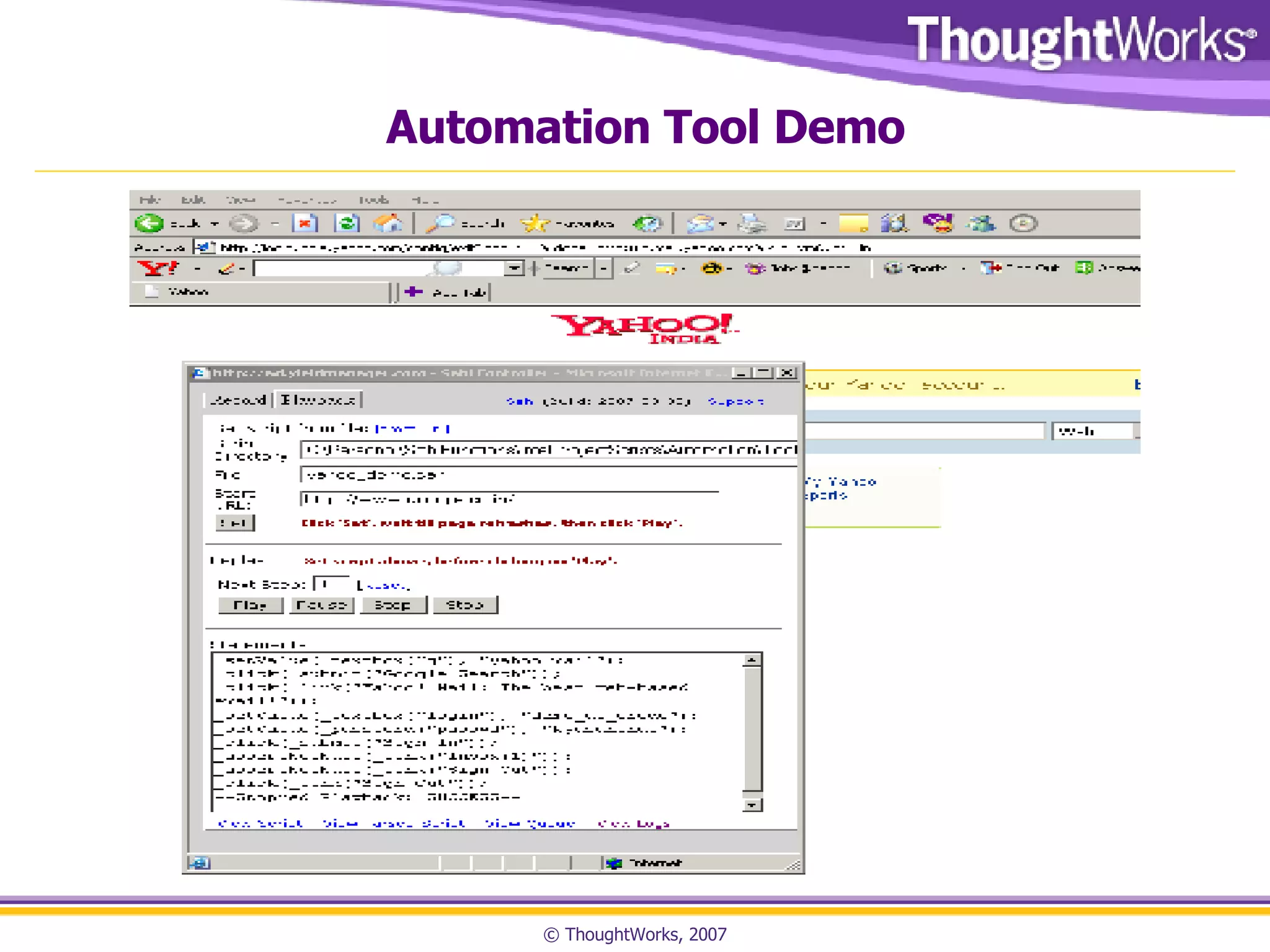
Task: Open the Web dropdown beside Yahoo page search
Action: [x=1096, y=431]
